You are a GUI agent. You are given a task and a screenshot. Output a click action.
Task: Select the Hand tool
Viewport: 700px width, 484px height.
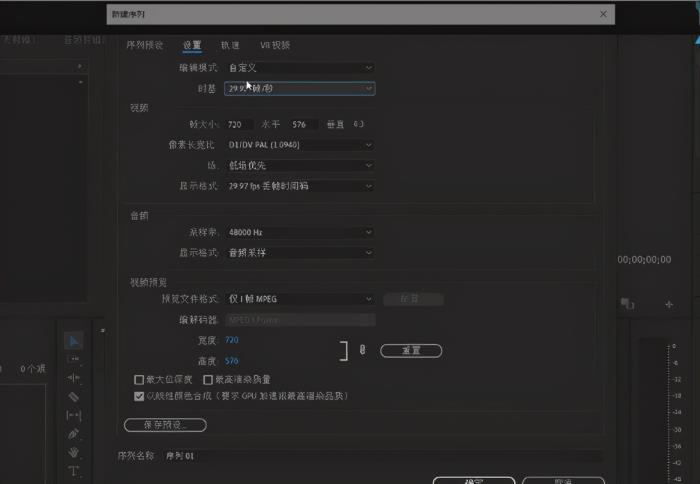pyautogui.click(x=74, y=452)
